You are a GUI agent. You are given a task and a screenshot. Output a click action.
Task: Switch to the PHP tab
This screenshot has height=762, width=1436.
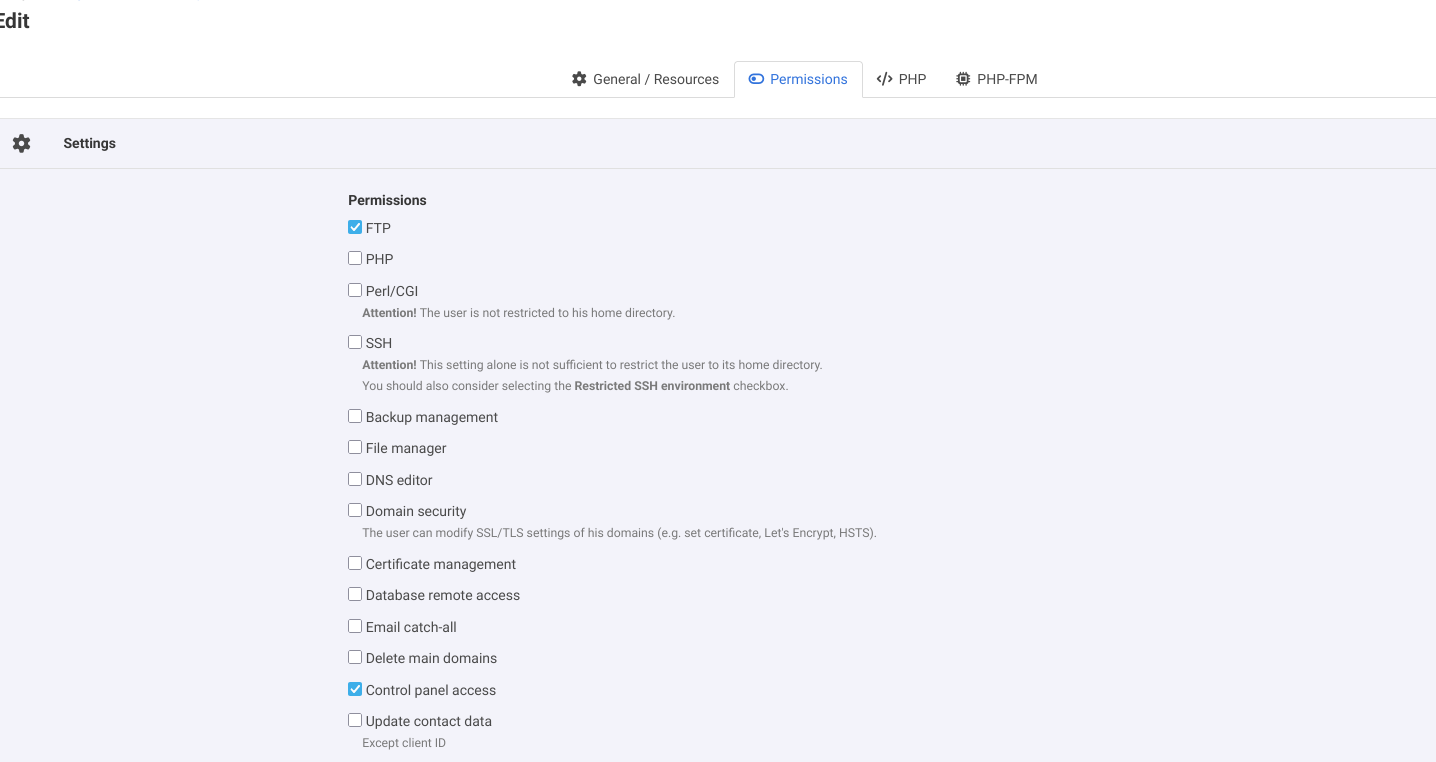[901, 79]
